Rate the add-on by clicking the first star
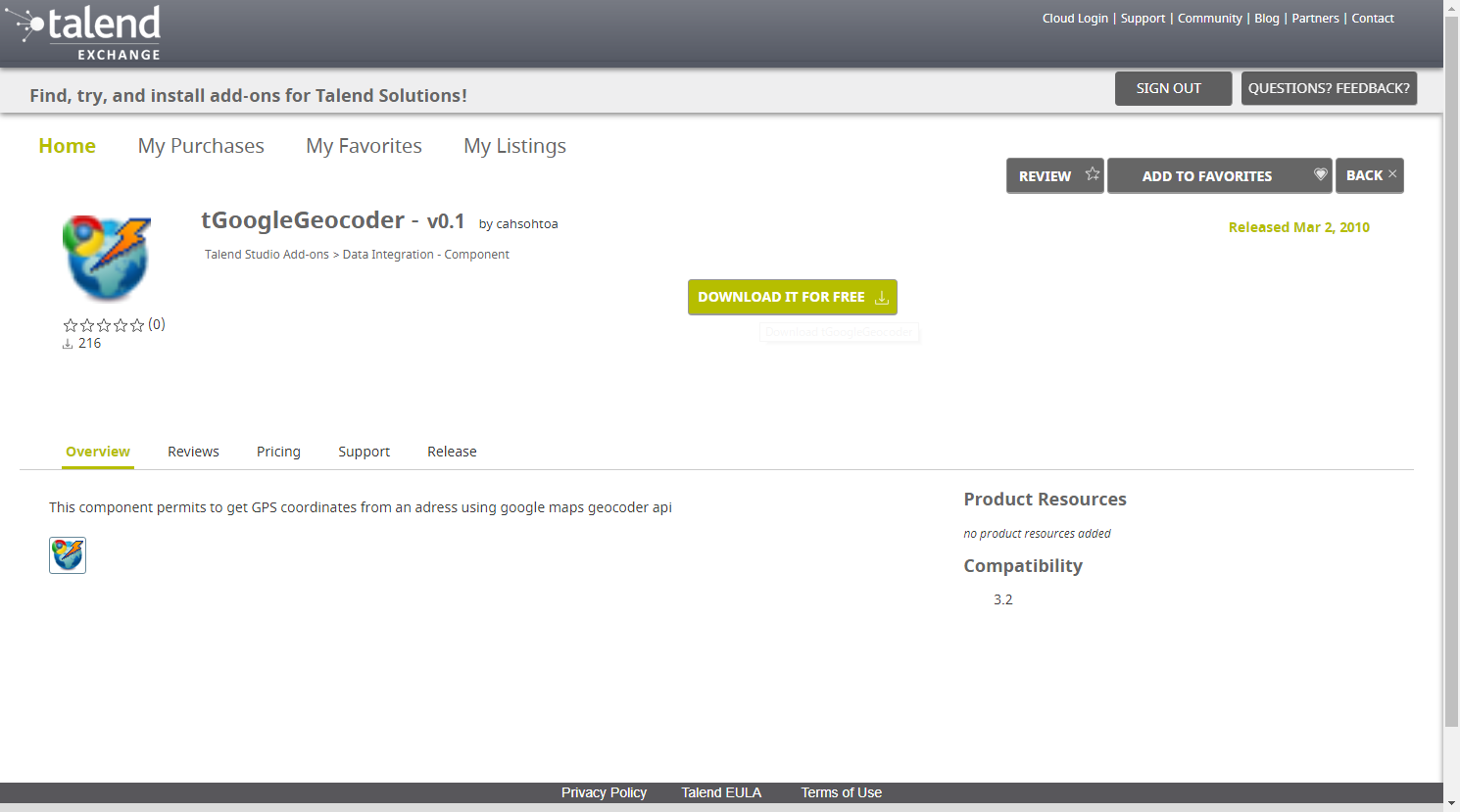 [69, 324]
